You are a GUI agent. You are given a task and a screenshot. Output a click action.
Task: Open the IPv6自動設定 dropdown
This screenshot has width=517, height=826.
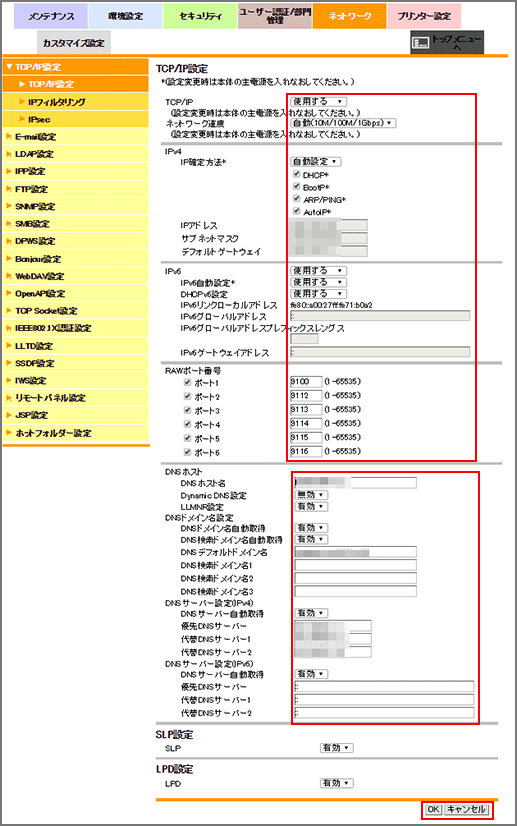(x=318, y=282)
